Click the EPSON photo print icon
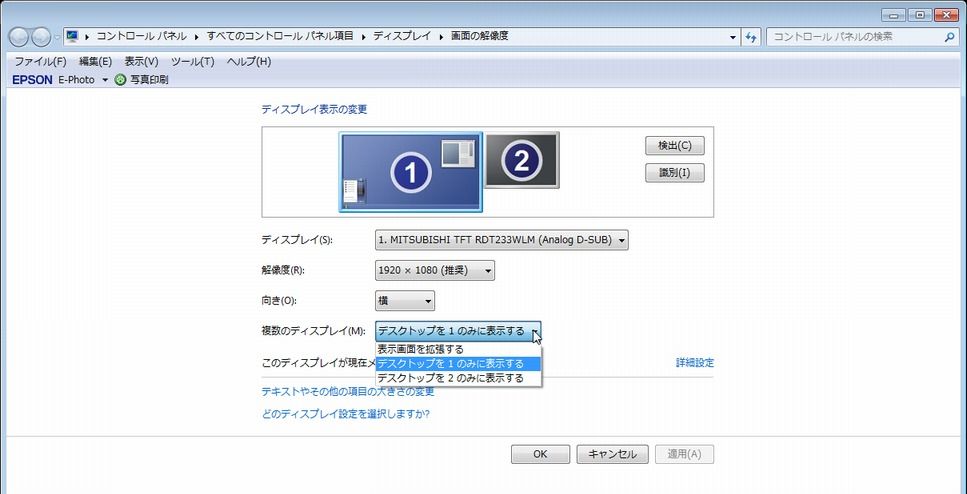This screenshot has width=967, height=494. pyautogui.click(x=121, y=79)
